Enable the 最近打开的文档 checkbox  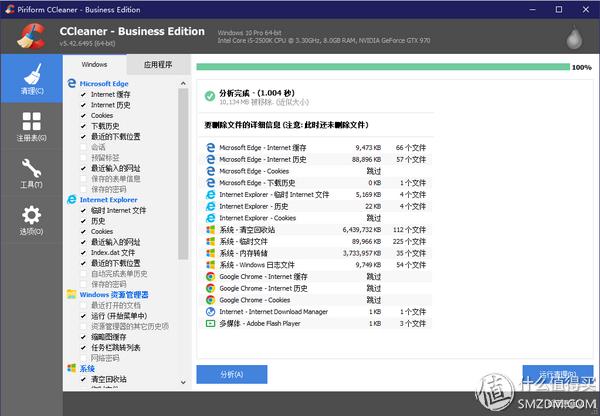(x=83, y=305)
